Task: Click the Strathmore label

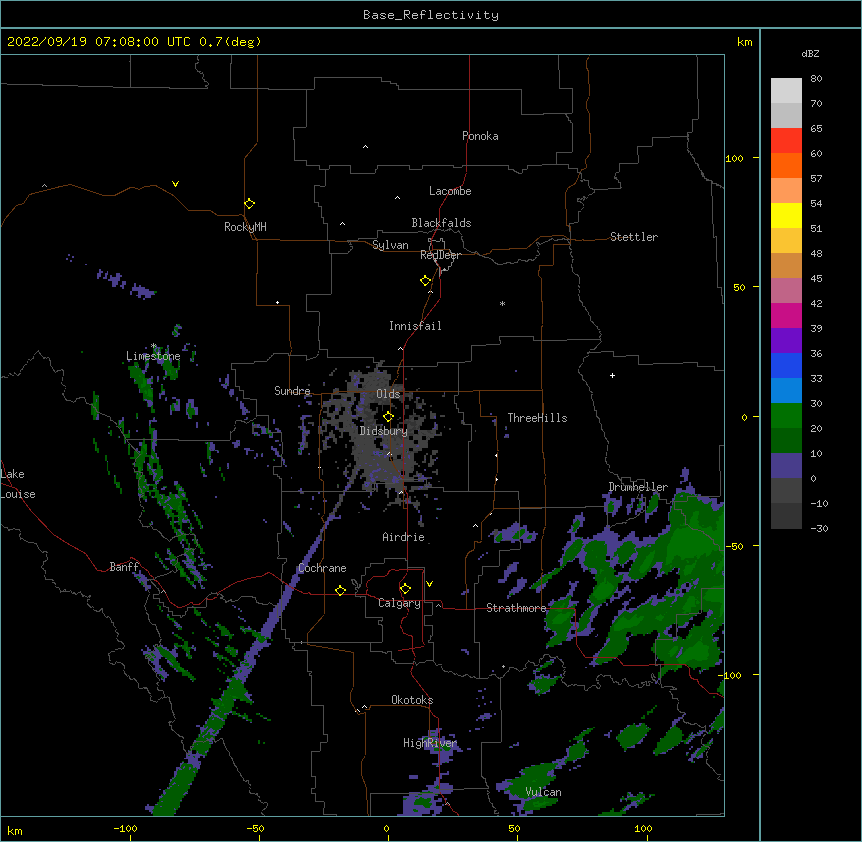Action: click(x=516, y=608)
